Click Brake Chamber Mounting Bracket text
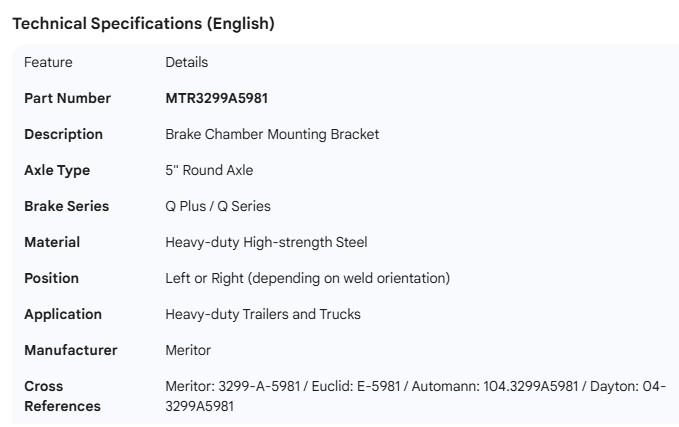 [x=272, y=134]
